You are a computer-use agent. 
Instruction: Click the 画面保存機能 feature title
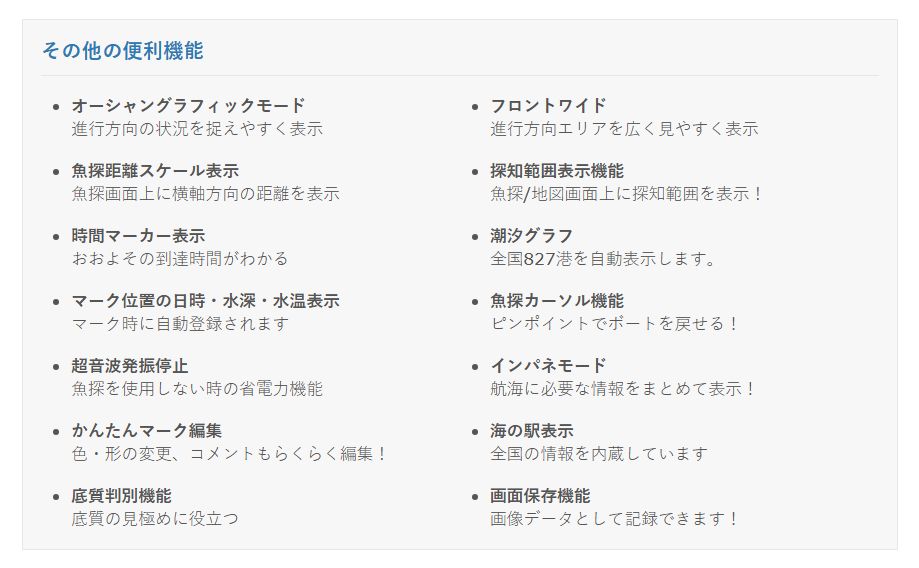[x=540, y=496]
